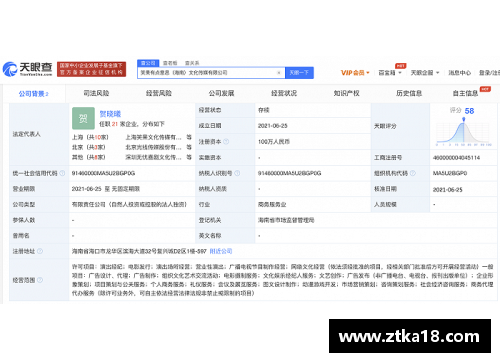This screenshot has height=362, width=500.
Task: Open the 天眼企服 dropdown menu
Action: (425, 73)
